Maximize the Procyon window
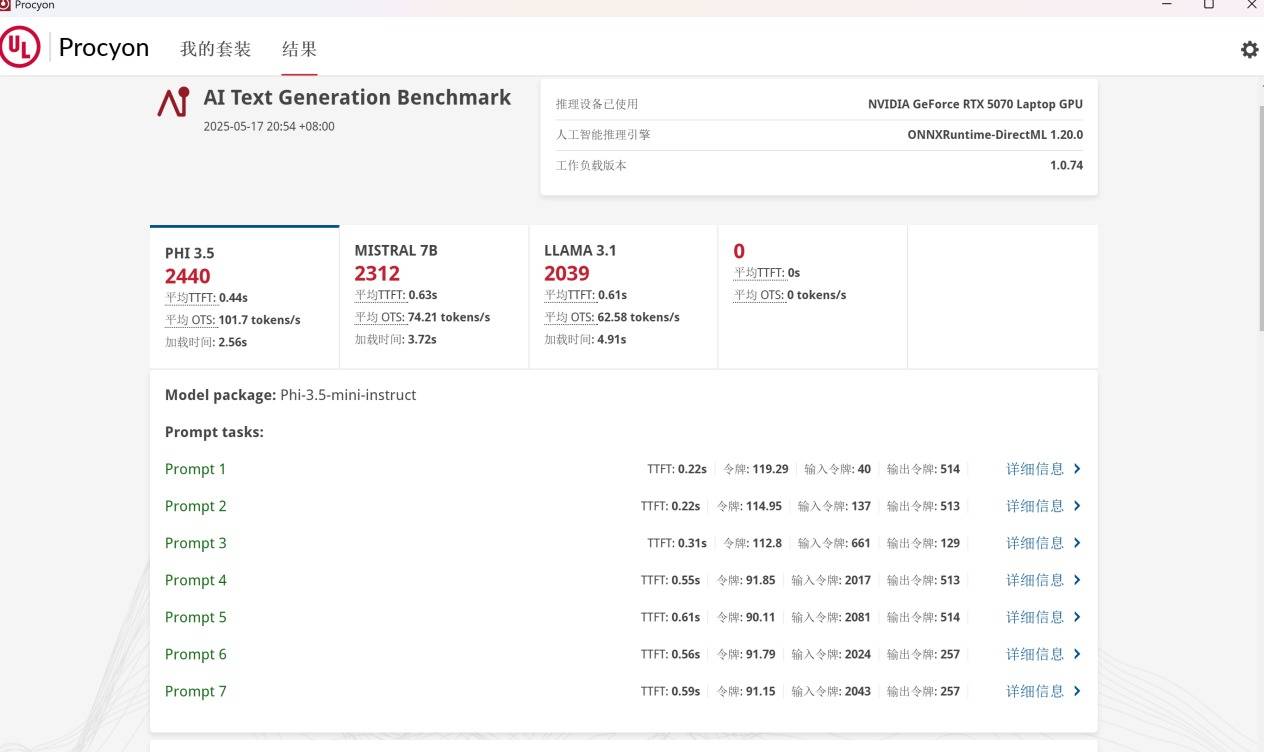This screenshot has width=1264, height=752. (1208, 5)
